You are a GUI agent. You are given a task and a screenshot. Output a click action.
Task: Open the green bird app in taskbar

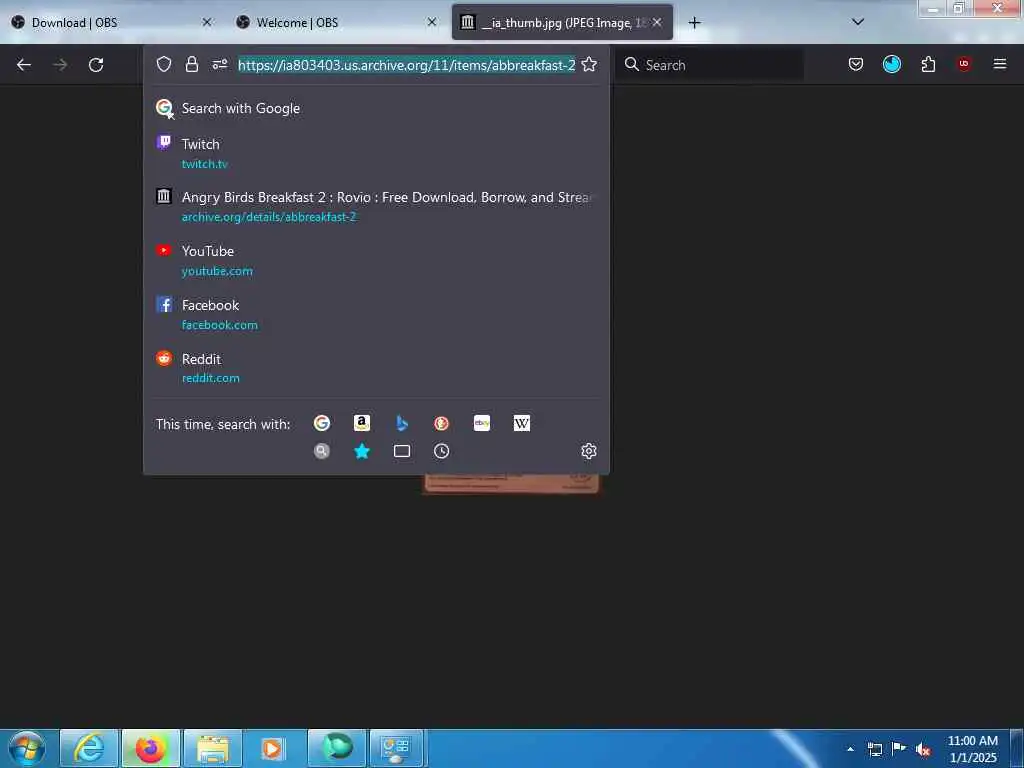(336, 748)
